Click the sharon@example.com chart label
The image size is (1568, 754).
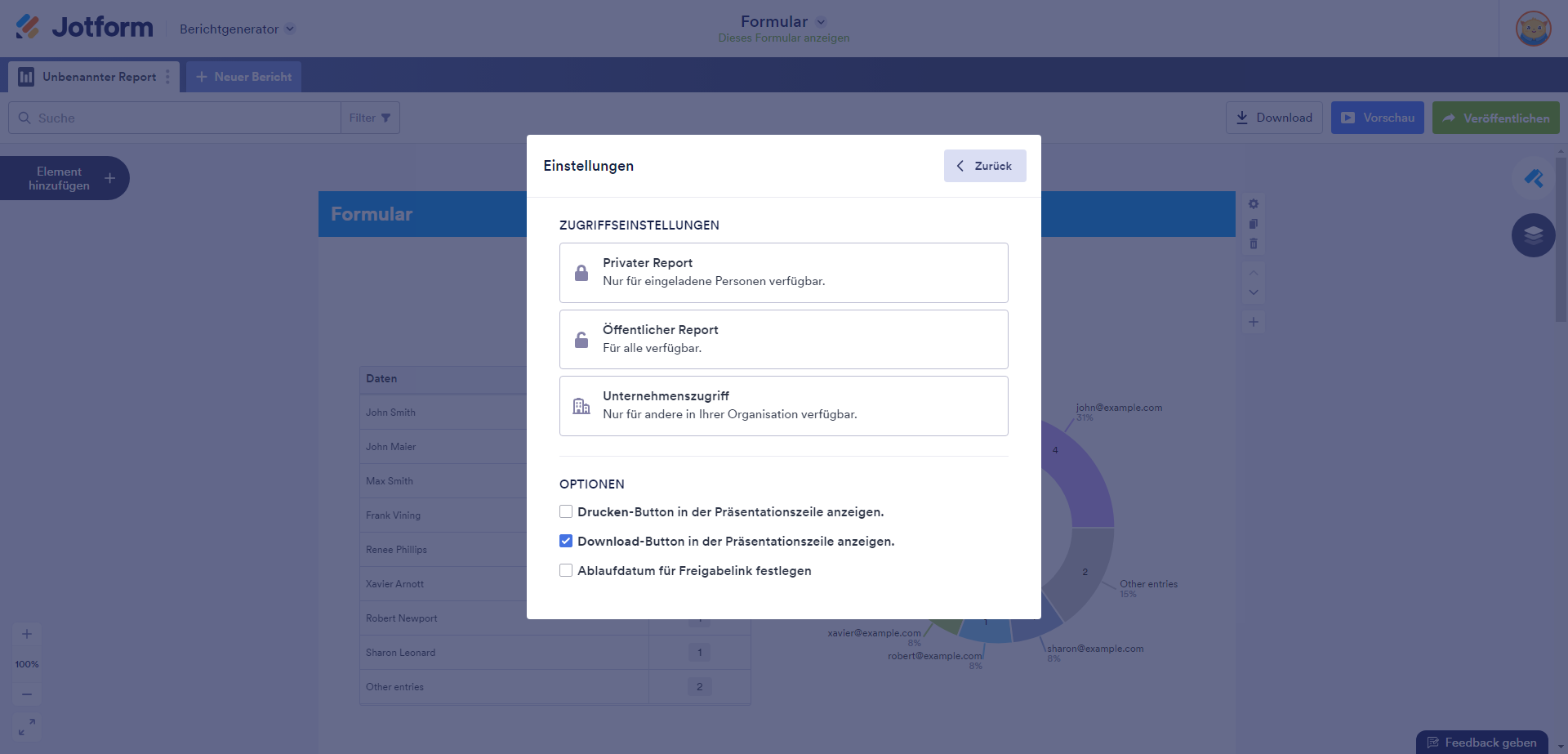(1095, 649)
